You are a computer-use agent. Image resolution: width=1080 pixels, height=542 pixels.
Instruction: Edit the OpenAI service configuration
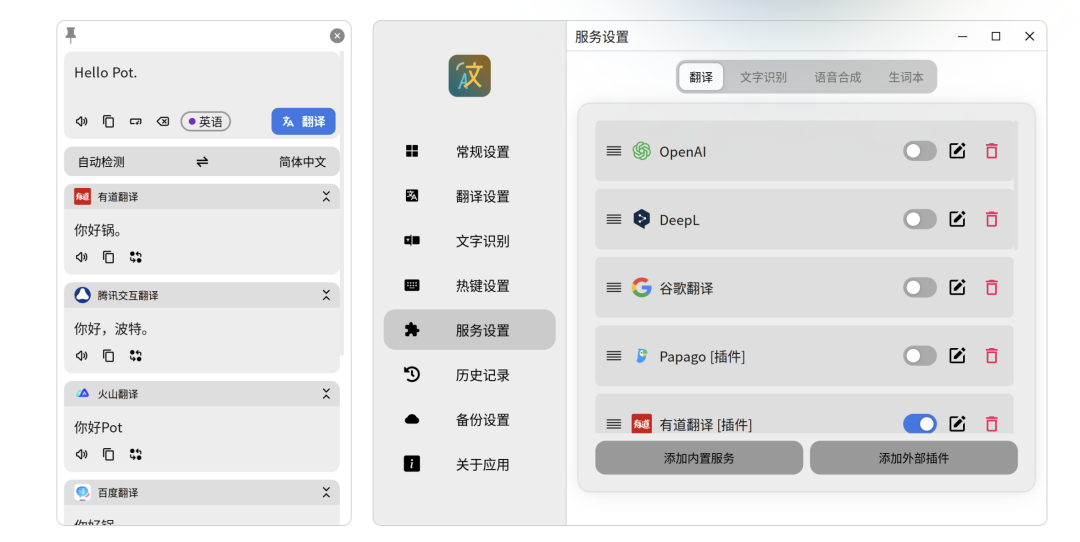(957, 151)
